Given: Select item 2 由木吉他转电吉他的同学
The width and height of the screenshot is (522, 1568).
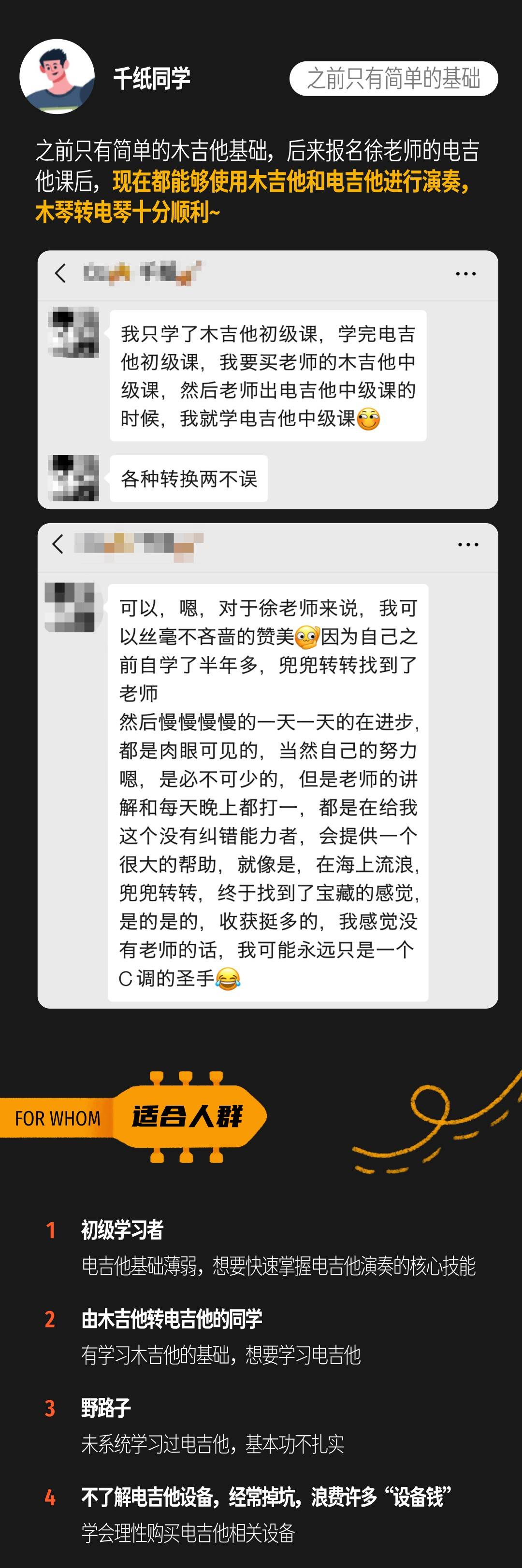Looking at the screenshot, I should coord(172,1318).
